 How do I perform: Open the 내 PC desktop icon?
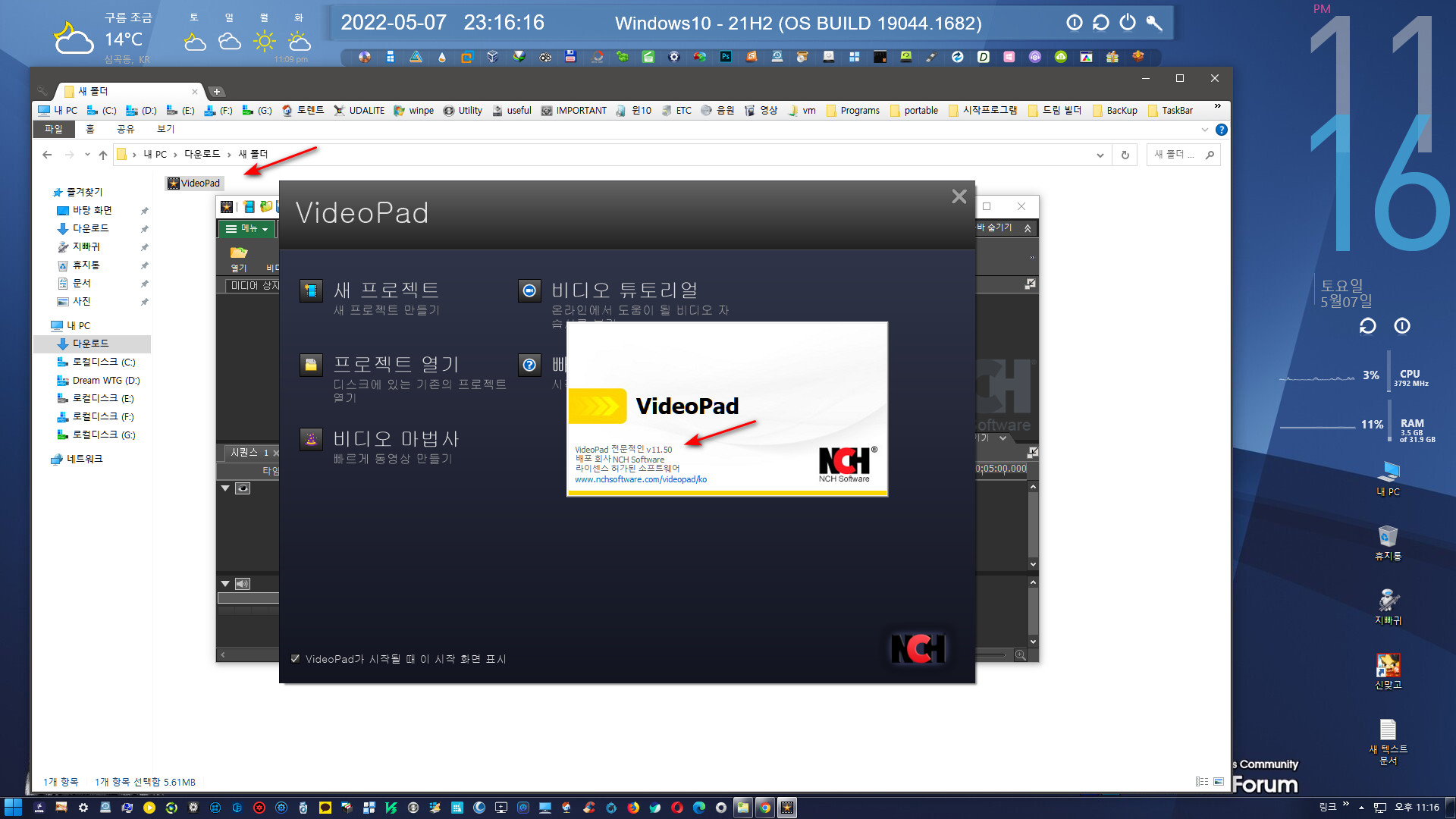pyautogui.click(x=1388, y=478)
